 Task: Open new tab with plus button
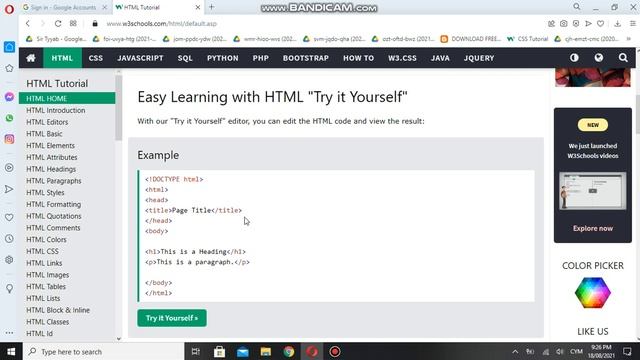point(211,7)
